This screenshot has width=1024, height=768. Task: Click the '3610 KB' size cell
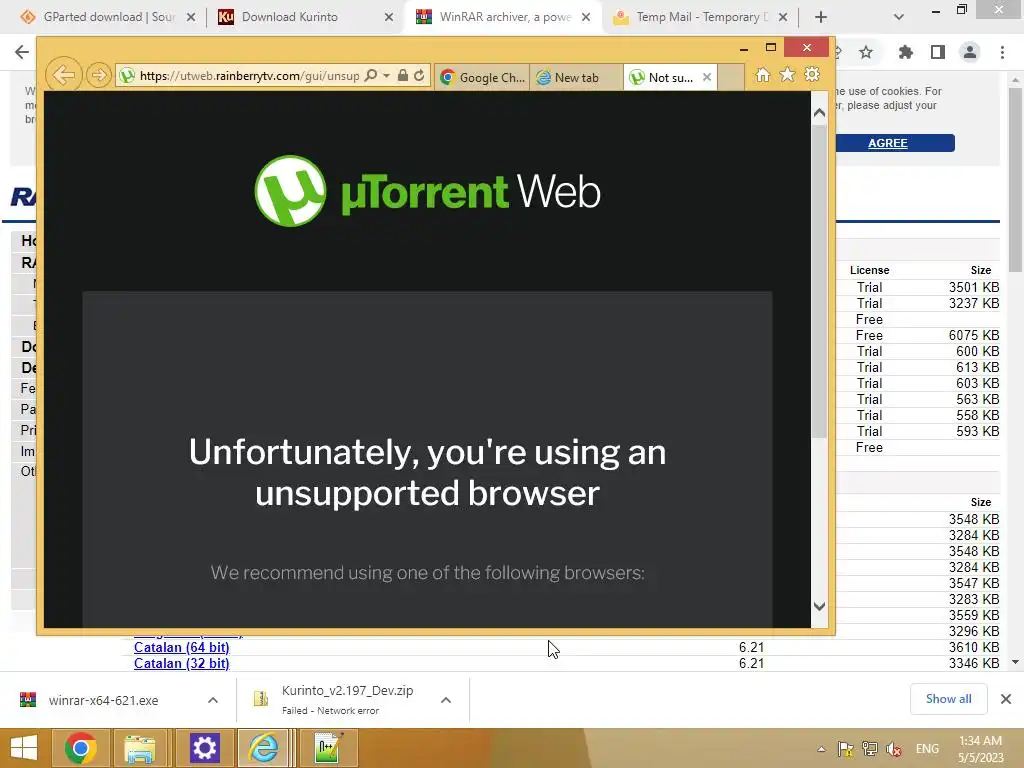click(974, 647)
